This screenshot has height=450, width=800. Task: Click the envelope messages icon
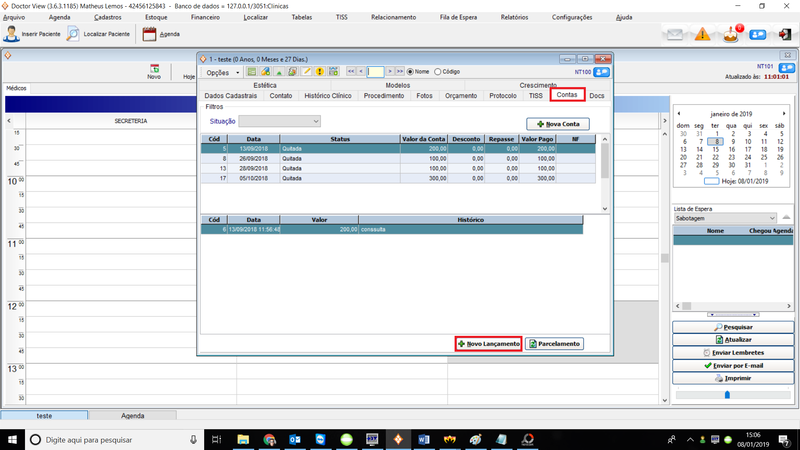click(676, 35)
